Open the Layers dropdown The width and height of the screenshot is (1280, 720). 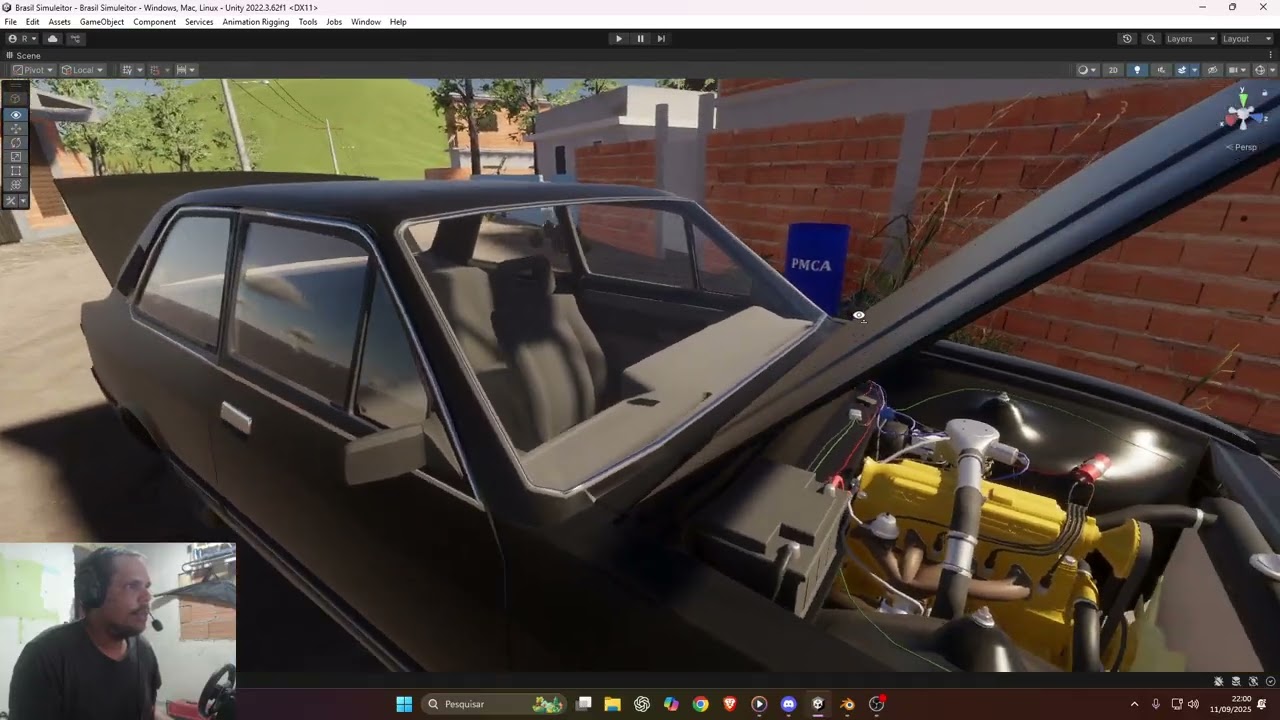[1190, 39]
